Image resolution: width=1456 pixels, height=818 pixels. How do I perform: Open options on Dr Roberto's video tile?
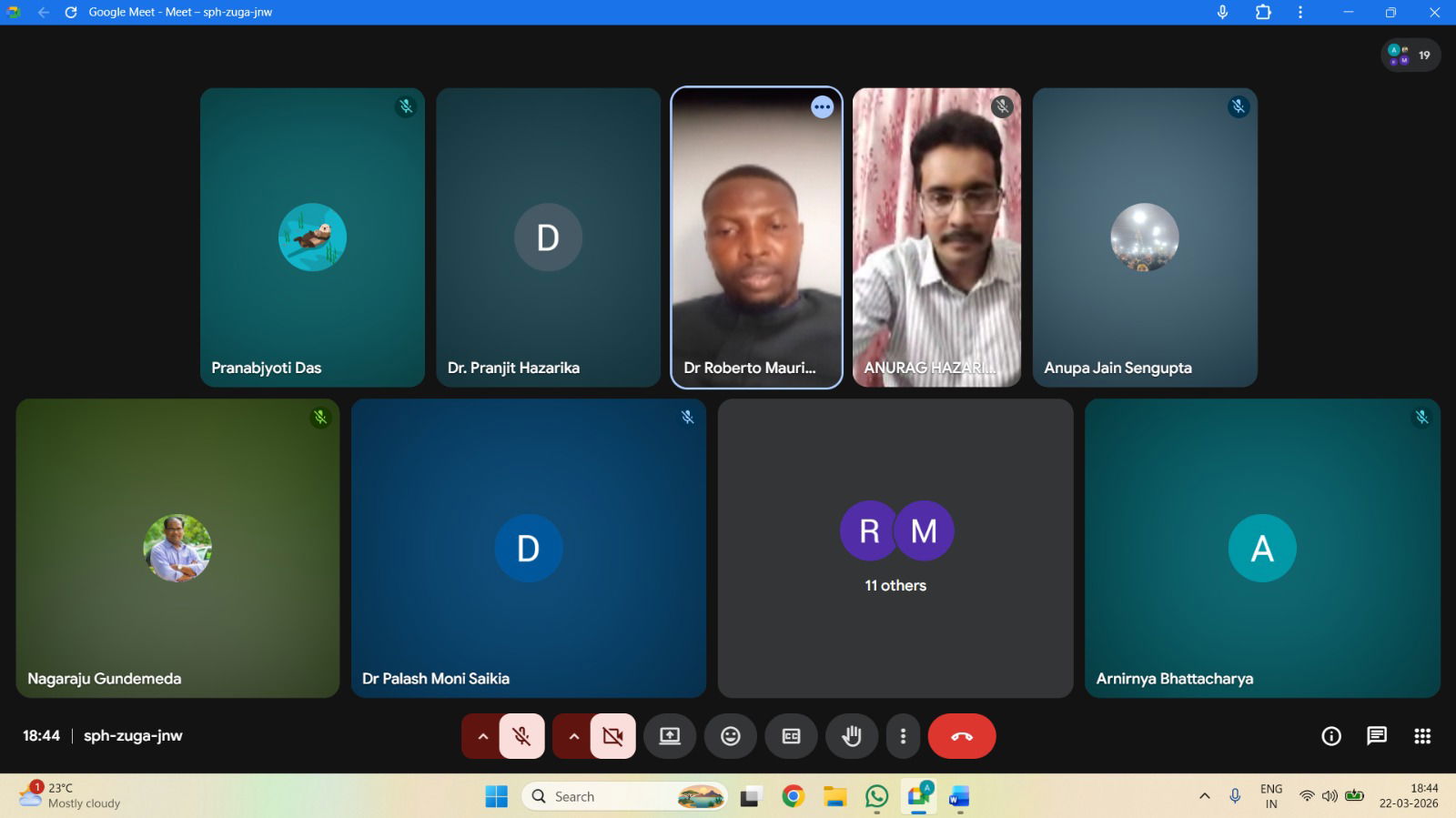click(822, 107)
